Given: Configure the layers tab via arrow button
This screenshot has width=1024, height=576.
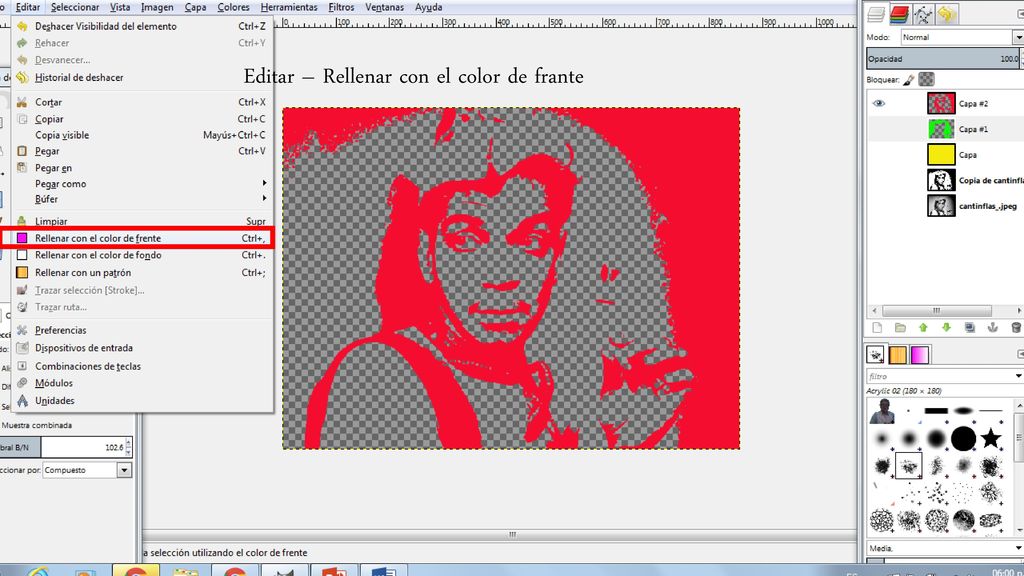Looking at the screenshot, I should [x=1020, y=13].
